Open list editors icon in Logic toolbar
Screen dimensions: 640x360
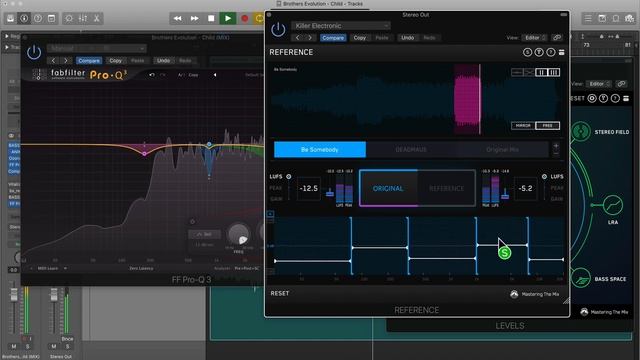588,18
